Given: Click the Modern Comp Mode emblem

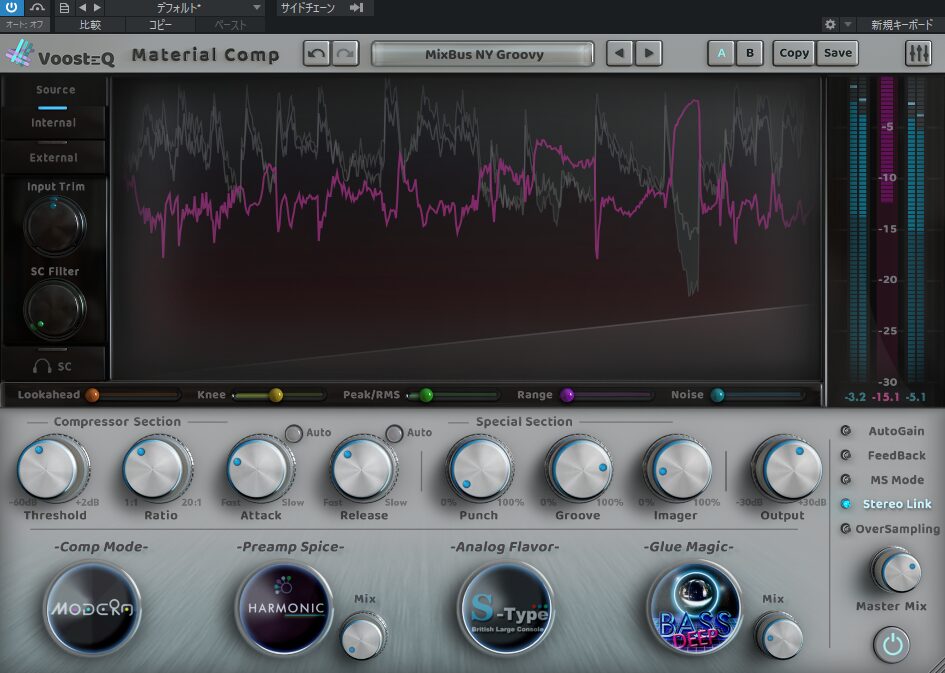Looking at the screenshot, I should [x=93, y=608].
